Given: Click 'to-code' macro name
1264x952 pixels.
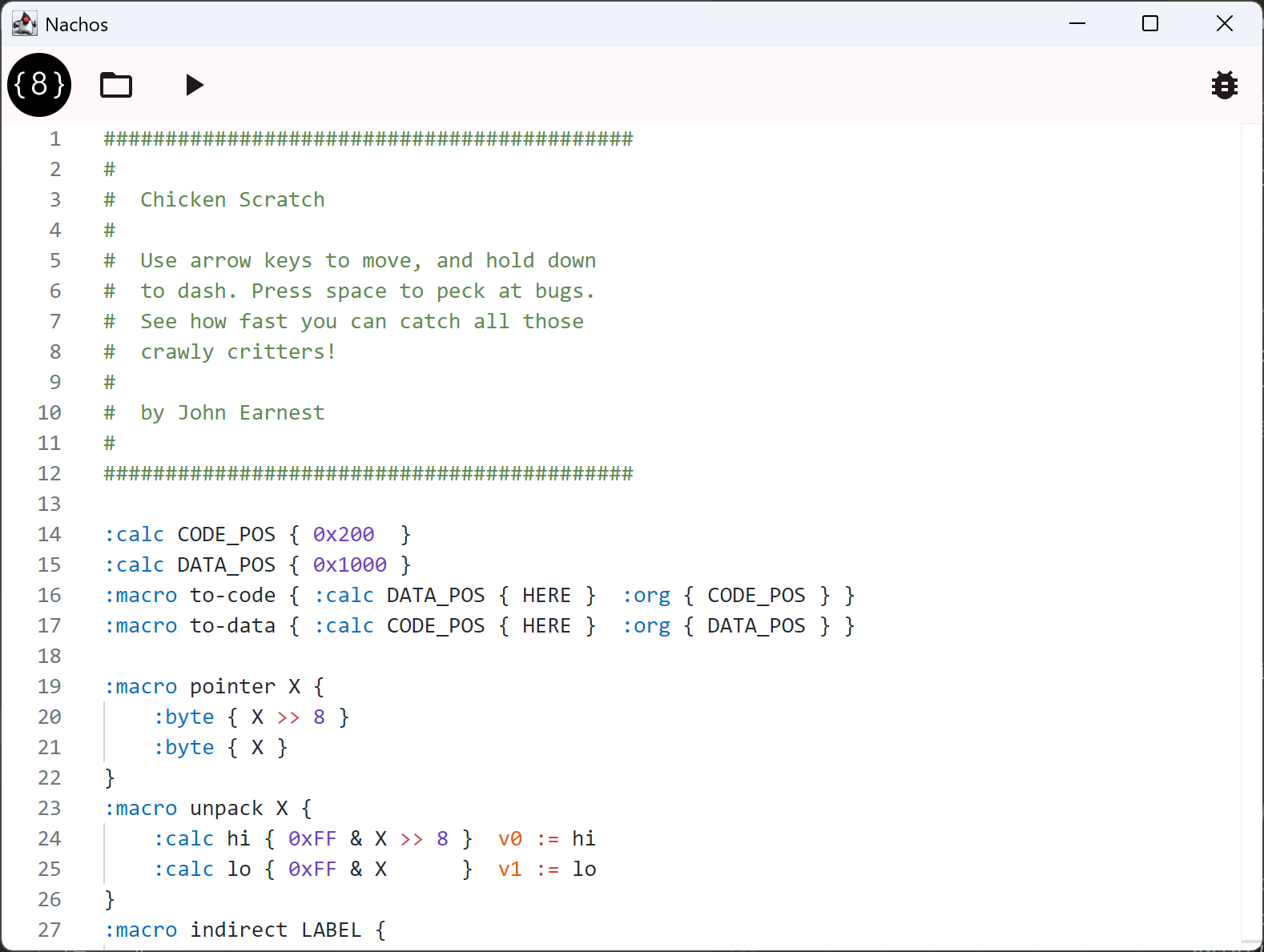Looking at the screenshot, I should coord(232,595).
